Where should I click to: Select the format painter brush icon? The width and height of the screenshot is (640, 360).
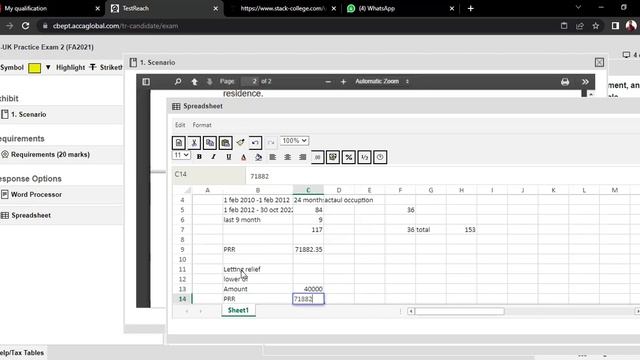coord(240,142)
